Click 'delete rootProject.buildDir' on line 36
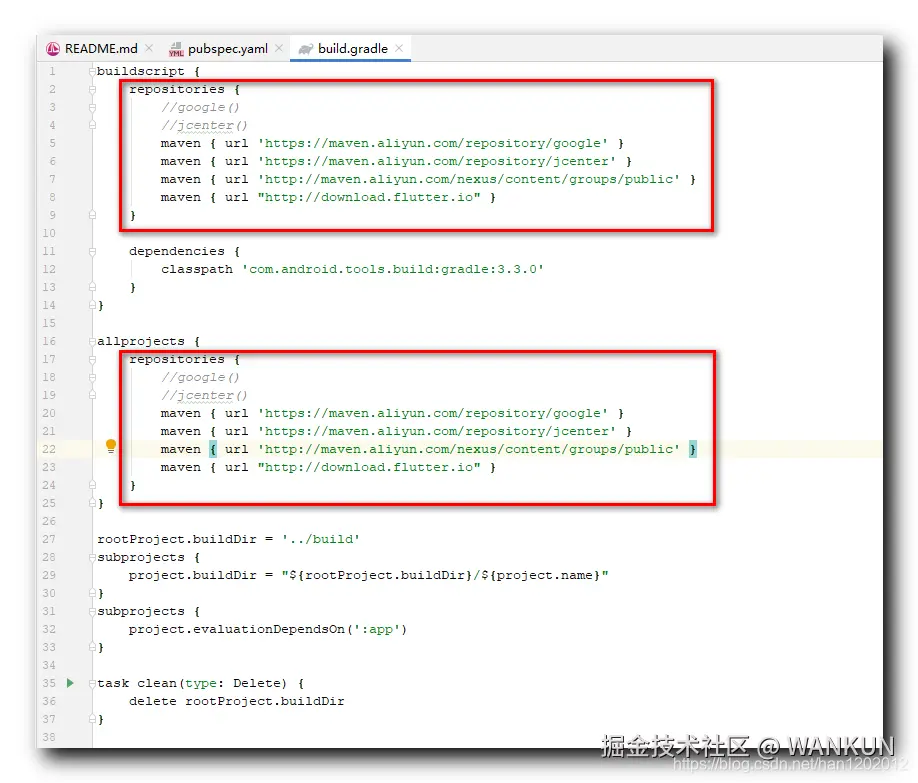The image size is (918, 783). pyautogui.click(x=237, y=702)
